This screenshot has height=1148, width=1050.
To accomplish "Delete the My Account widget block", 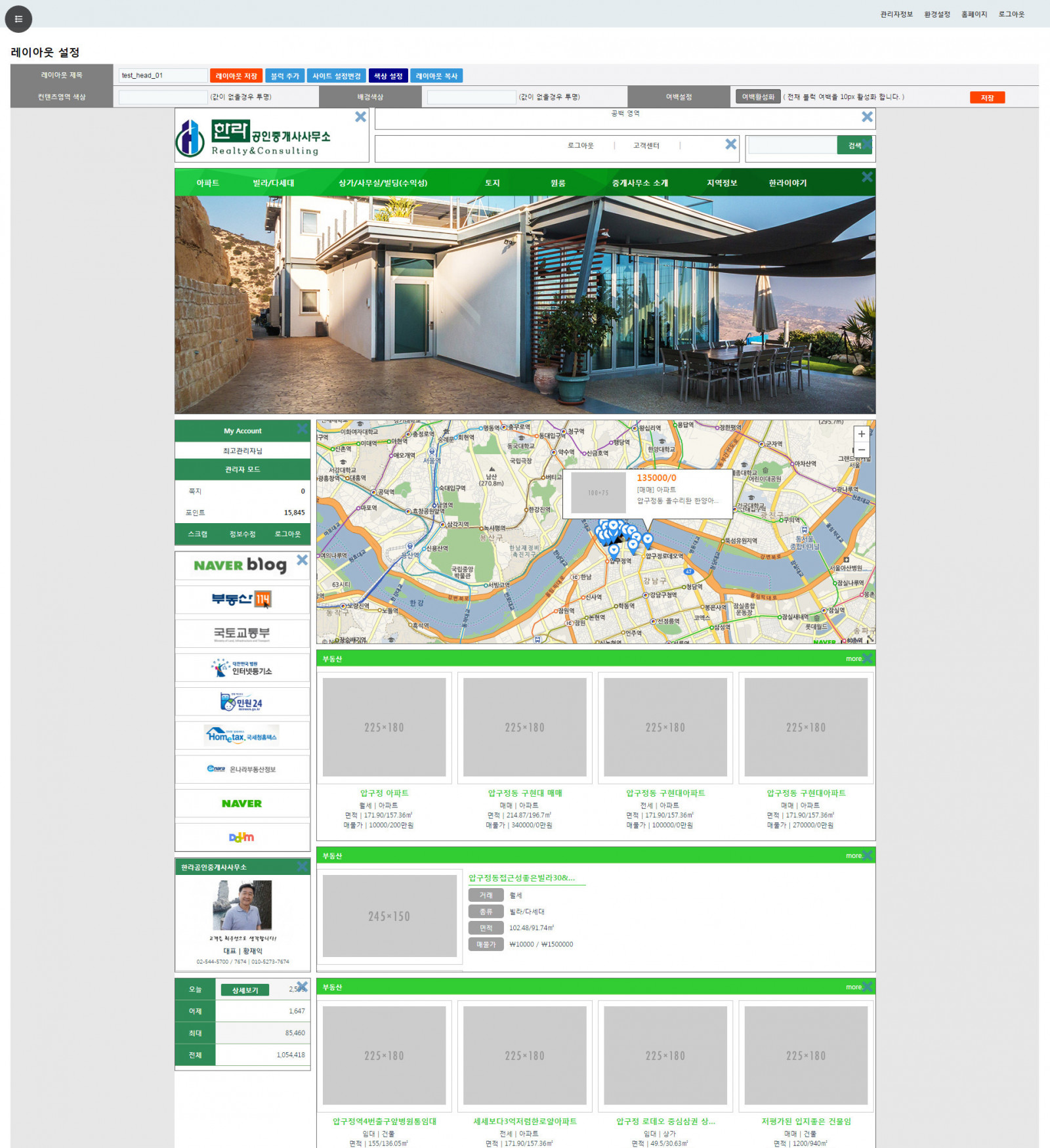I will click(x=302, y=429).
